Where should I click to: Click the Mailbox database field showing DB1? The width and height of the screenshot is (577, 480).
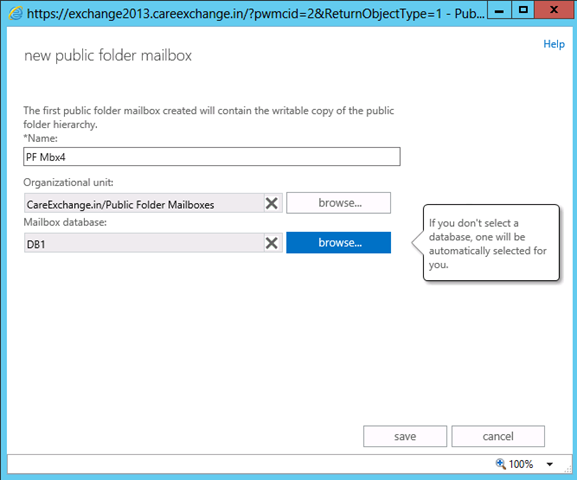click(144, 243)
